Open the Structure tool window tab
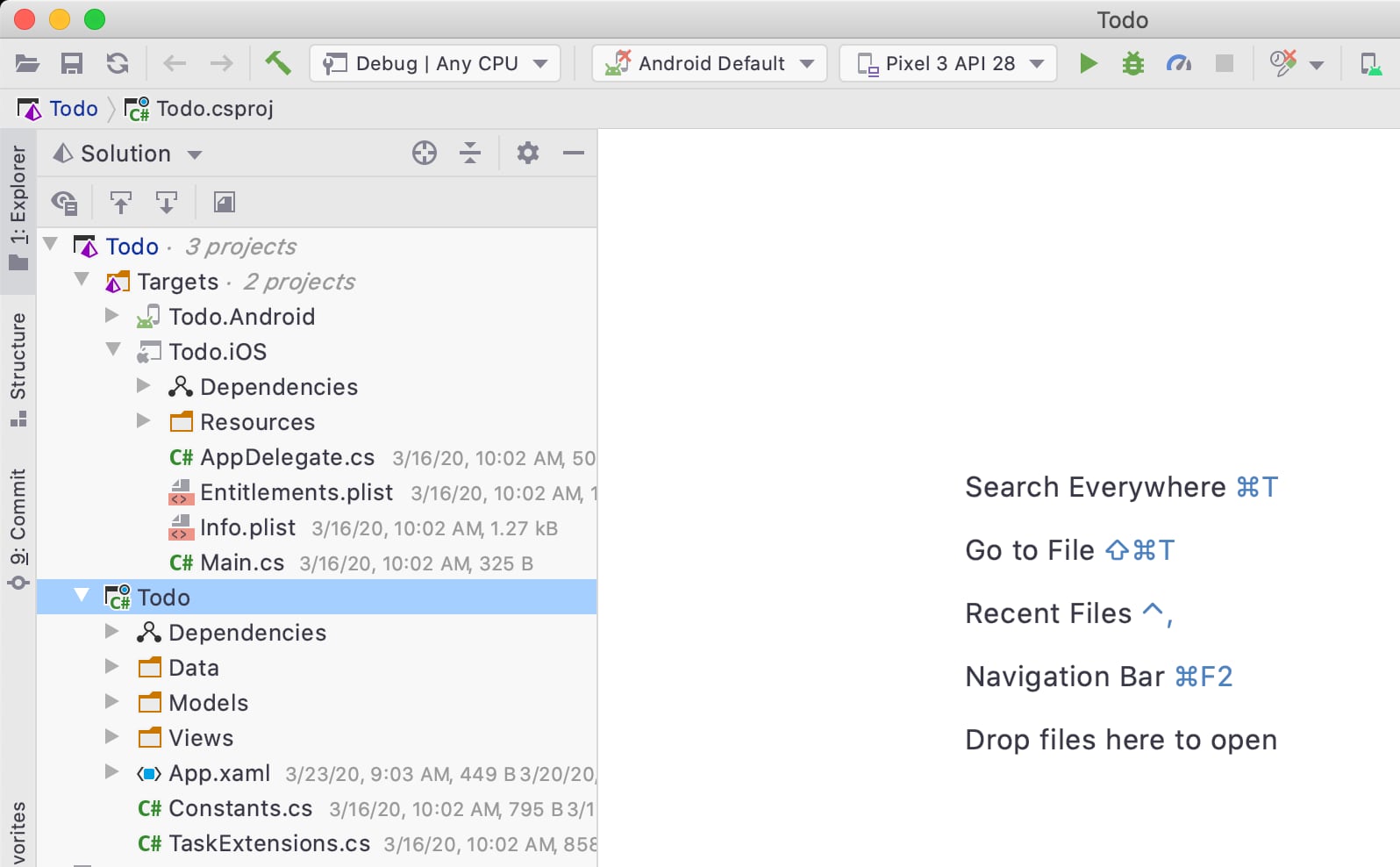This screenshot has width=1400, height=867. [18, 367]
